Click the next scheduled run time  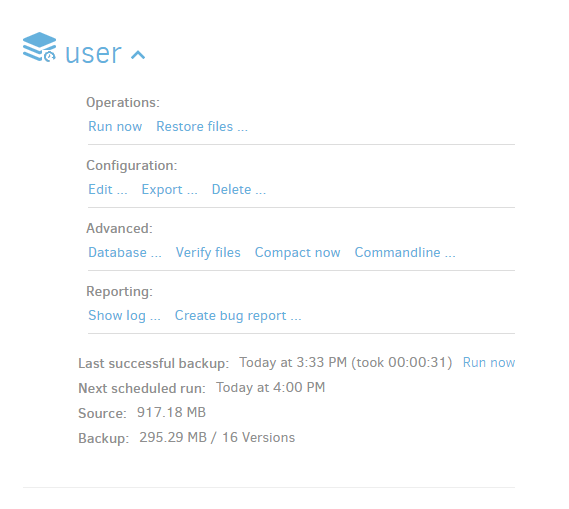tap(270, 387)
